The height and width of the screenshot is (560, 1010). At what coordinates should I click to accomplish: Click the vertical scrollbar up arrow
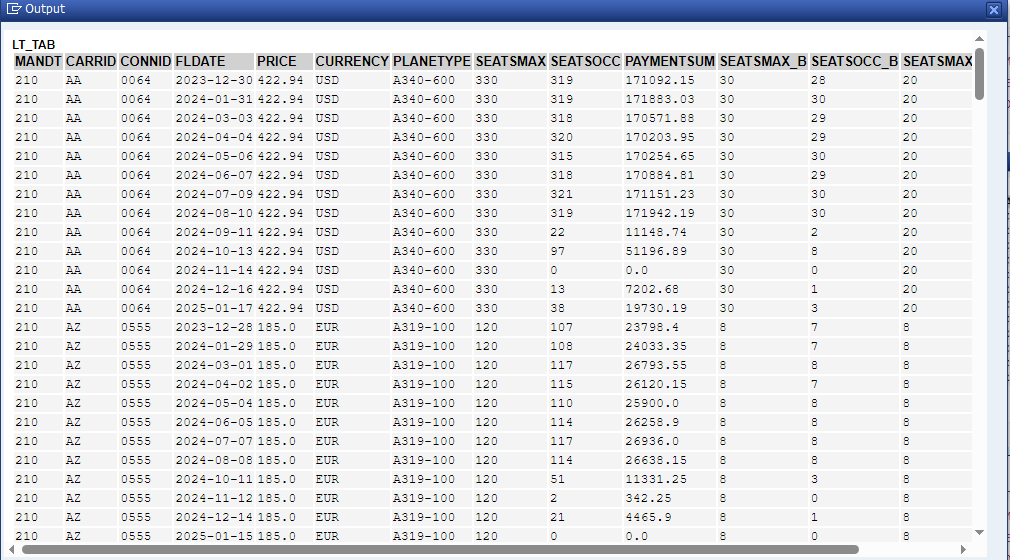click(979, 39)
